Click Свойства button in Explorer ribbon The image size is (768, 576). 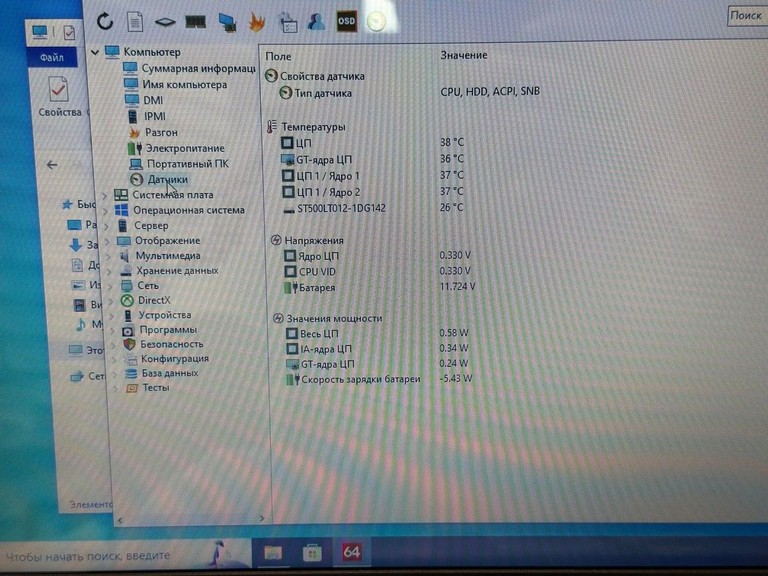(59, 96)
